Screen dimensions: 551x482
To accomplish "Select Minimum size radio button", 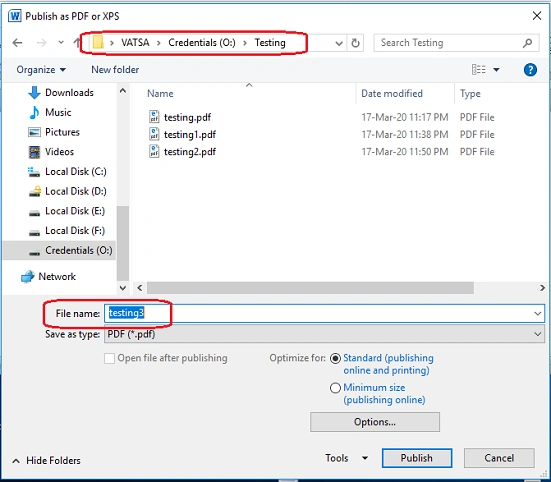I will click(x=335, y=388).
